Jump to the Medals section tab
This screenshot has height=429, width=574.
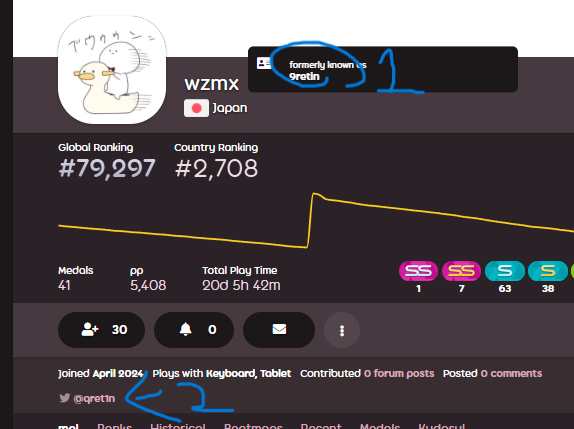[x=380, y=426]
